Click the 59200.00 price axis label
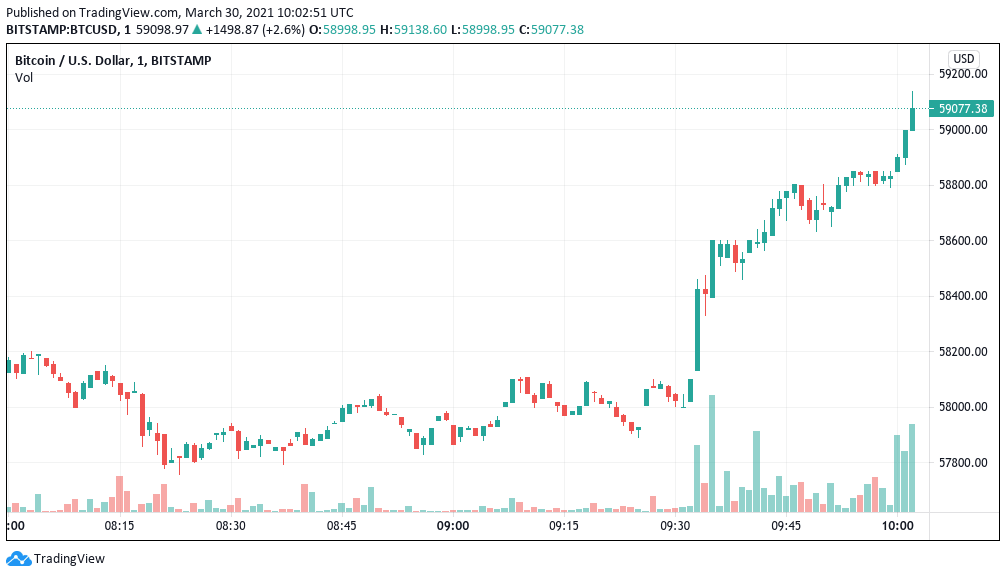The image size is (1006, 577). point(962,74)
